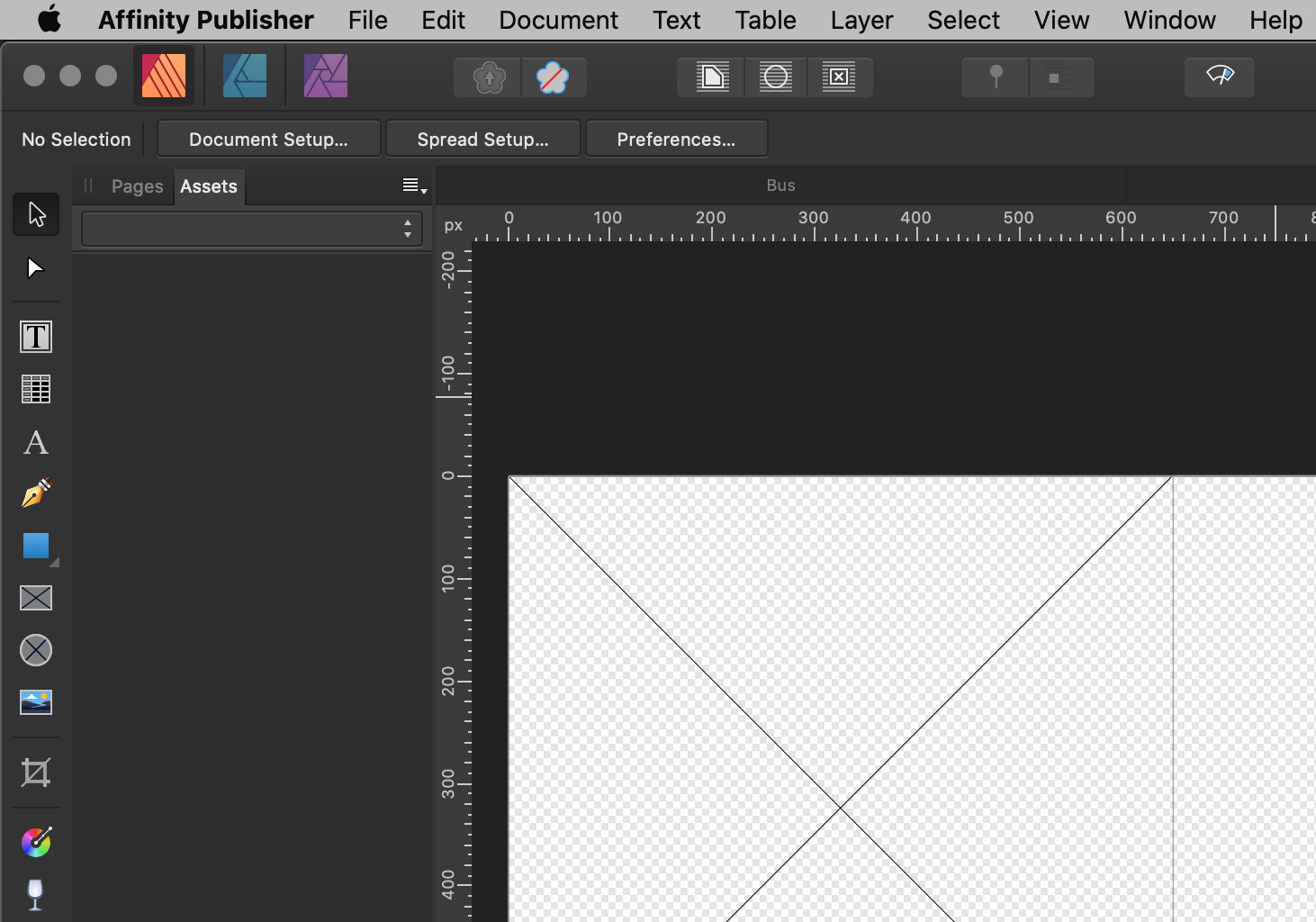This screenshot has width=1316, height=922.
Task: Select the Table tool
Action: click(35, 389)
